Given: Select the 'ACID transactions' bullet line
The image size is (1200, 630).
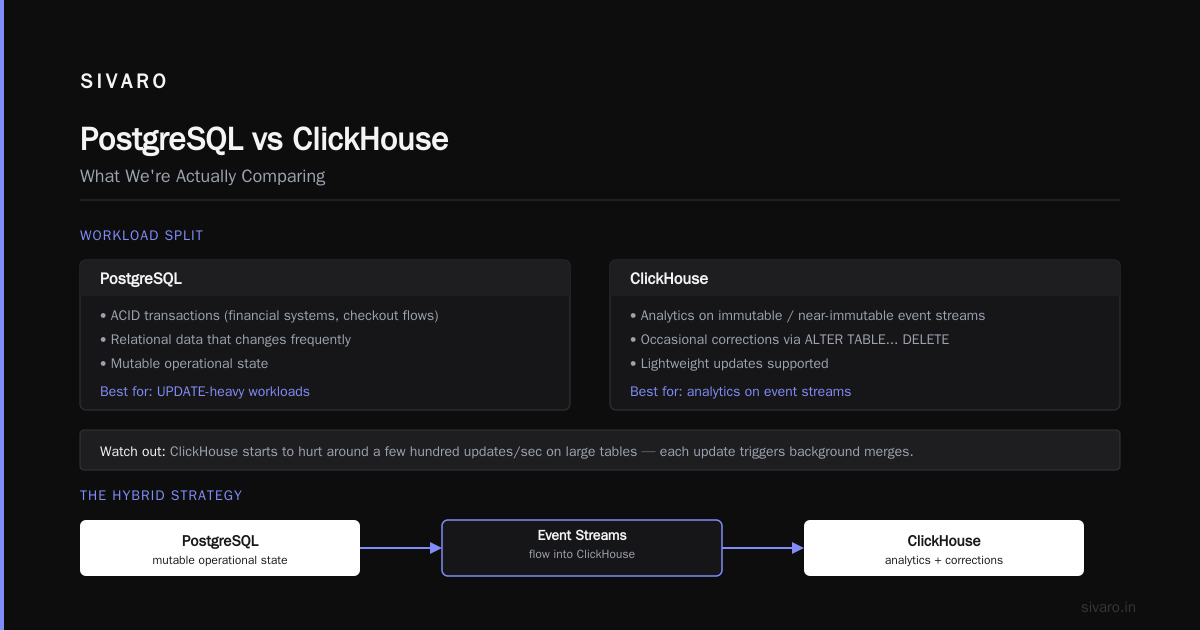Looking at the screenshot, I should (269, 316).
